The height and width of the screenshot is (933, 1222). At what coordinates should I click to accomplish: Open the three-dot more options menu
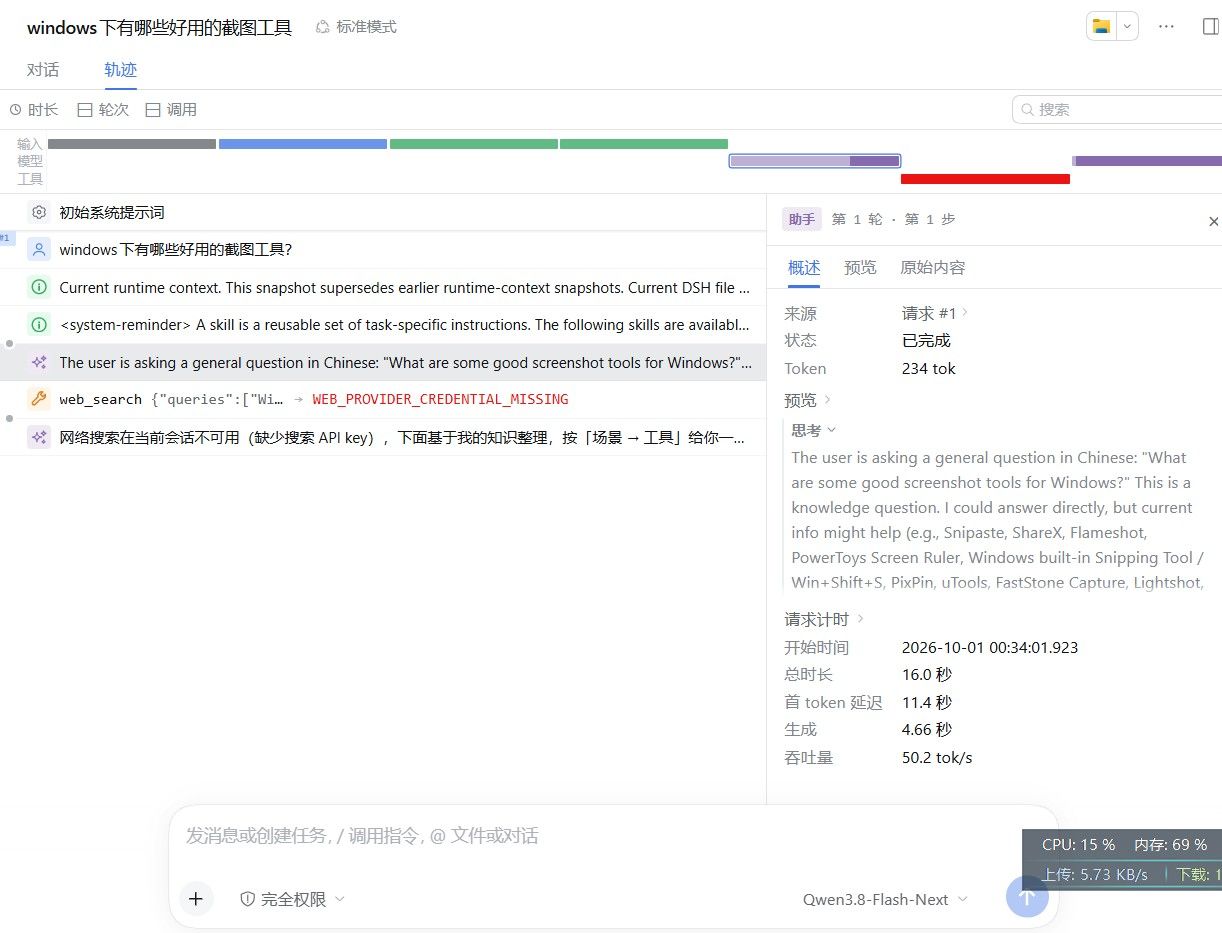tap(1166, 27)
